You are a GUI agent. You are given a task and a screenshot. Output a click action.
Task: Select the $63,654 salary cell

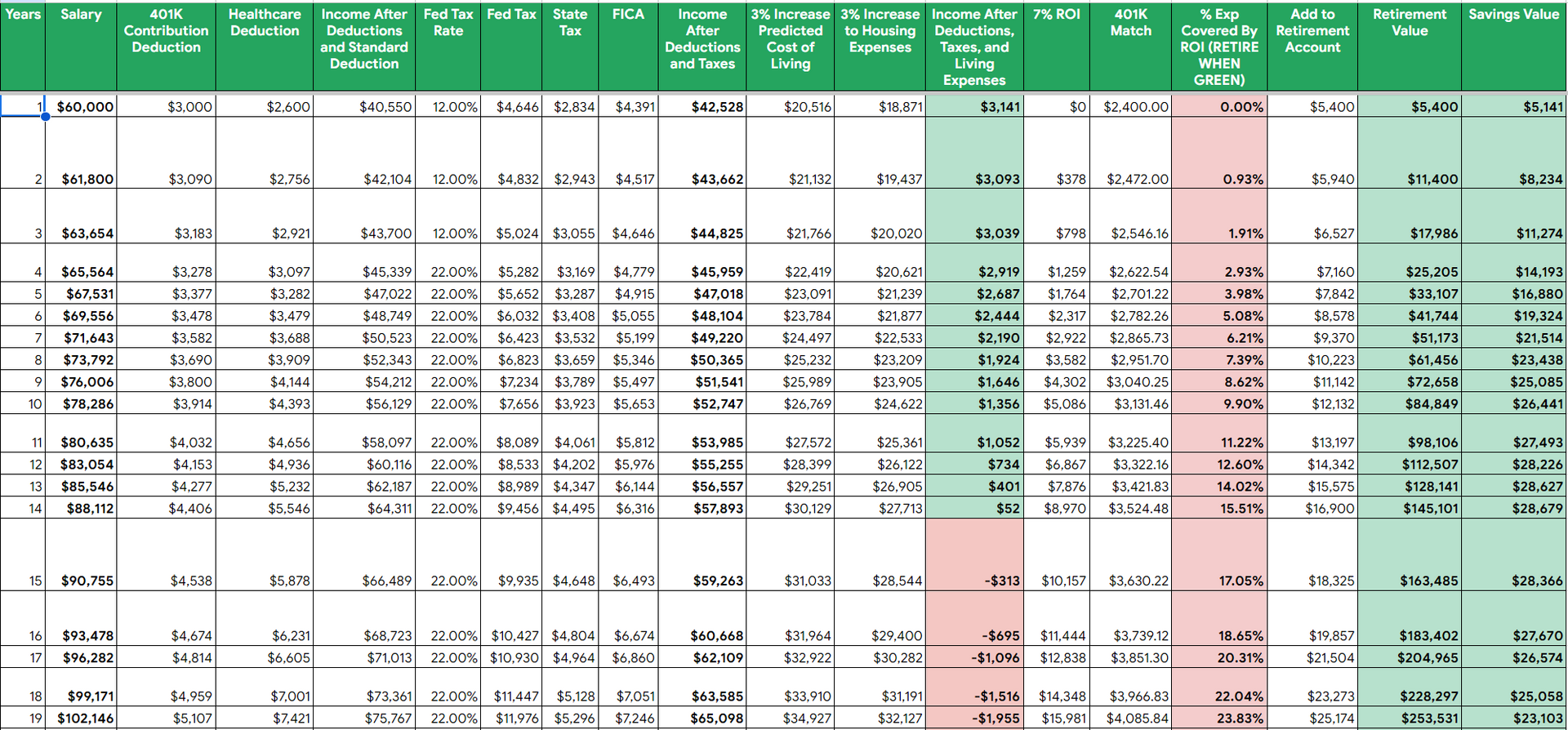click(81, 216)
